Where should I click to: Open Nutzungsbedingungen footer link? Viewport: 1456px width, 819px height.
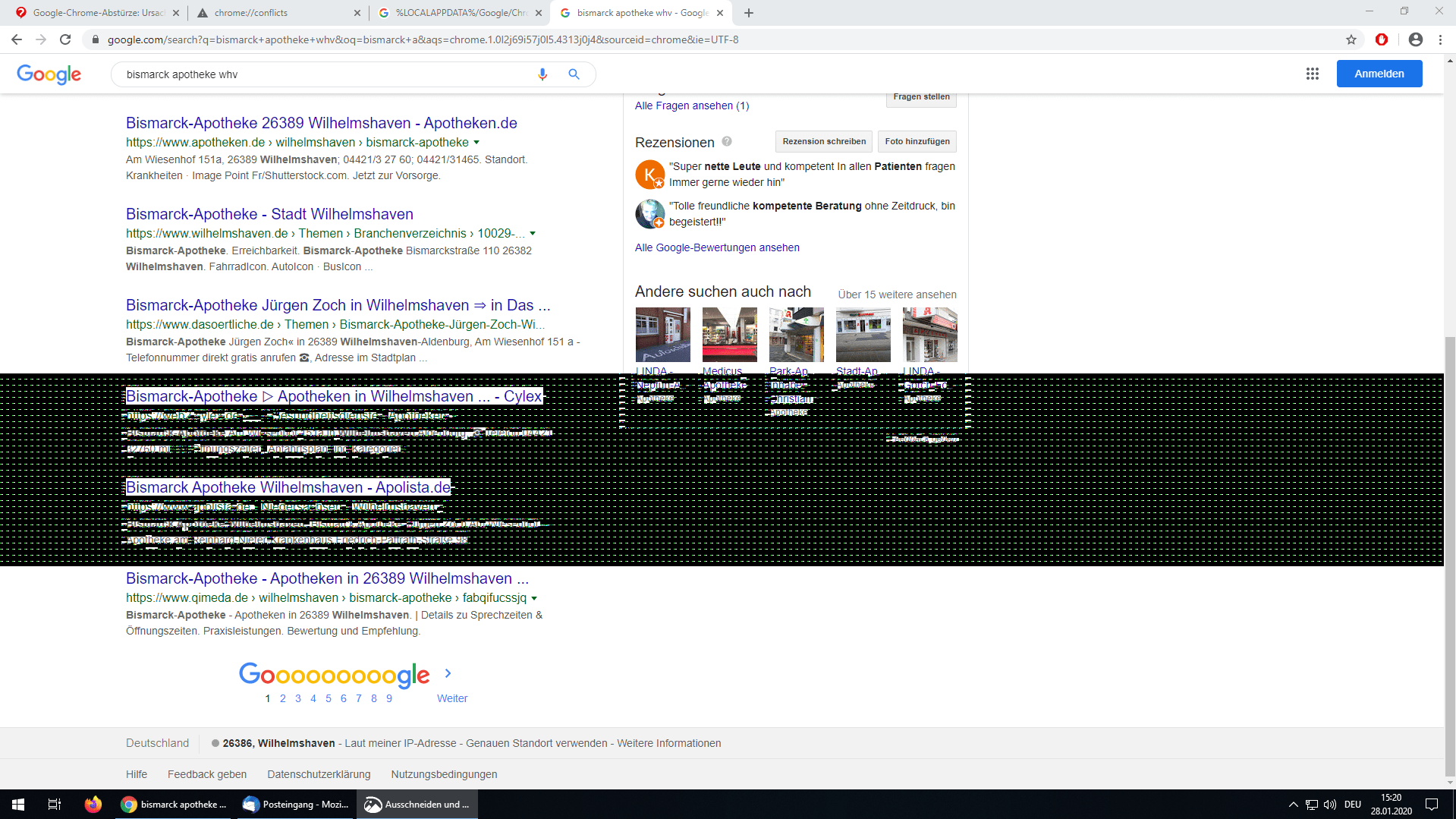point(444,774)
